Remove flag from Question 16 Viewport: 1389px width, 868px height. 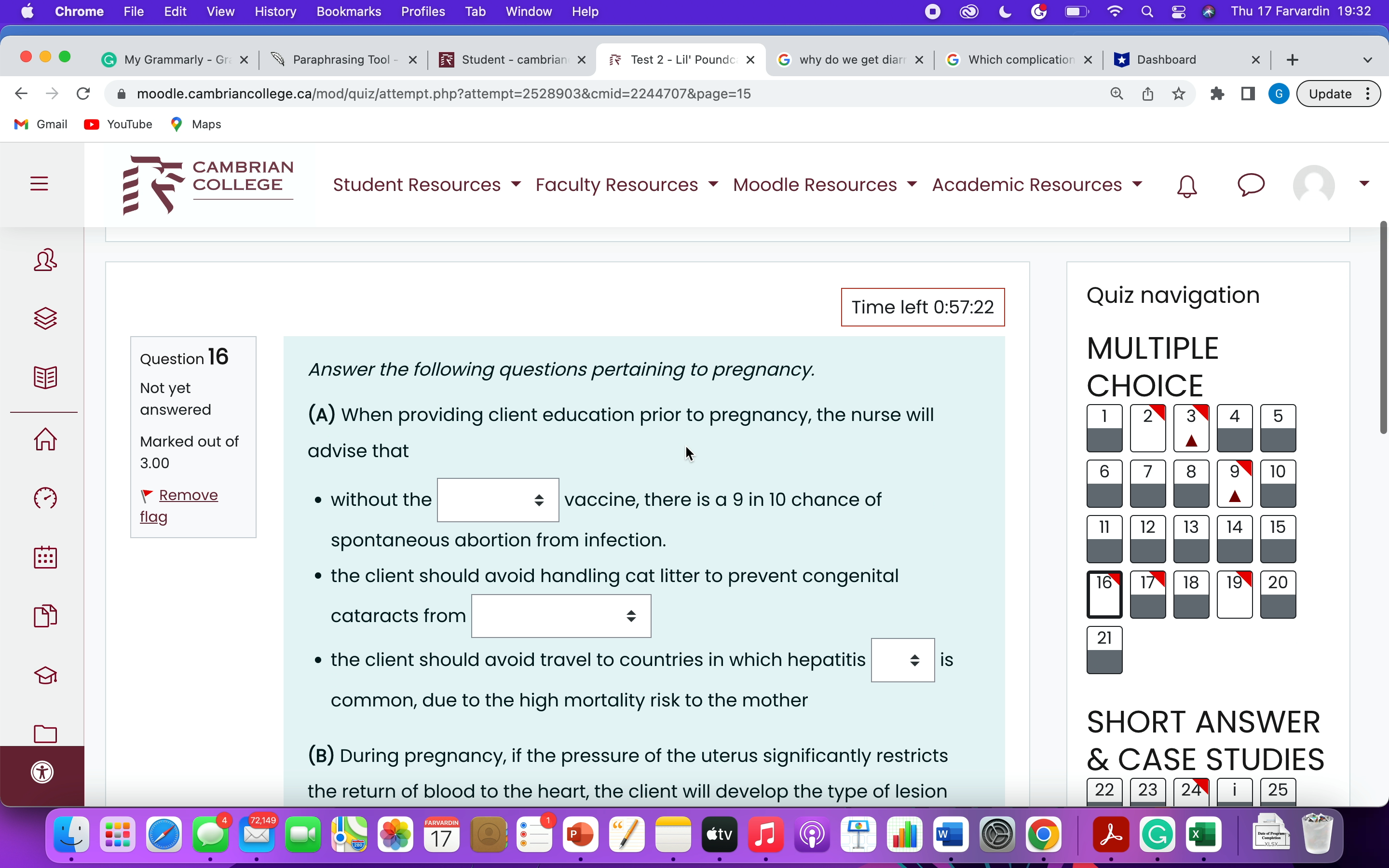[x=179, y=505]
